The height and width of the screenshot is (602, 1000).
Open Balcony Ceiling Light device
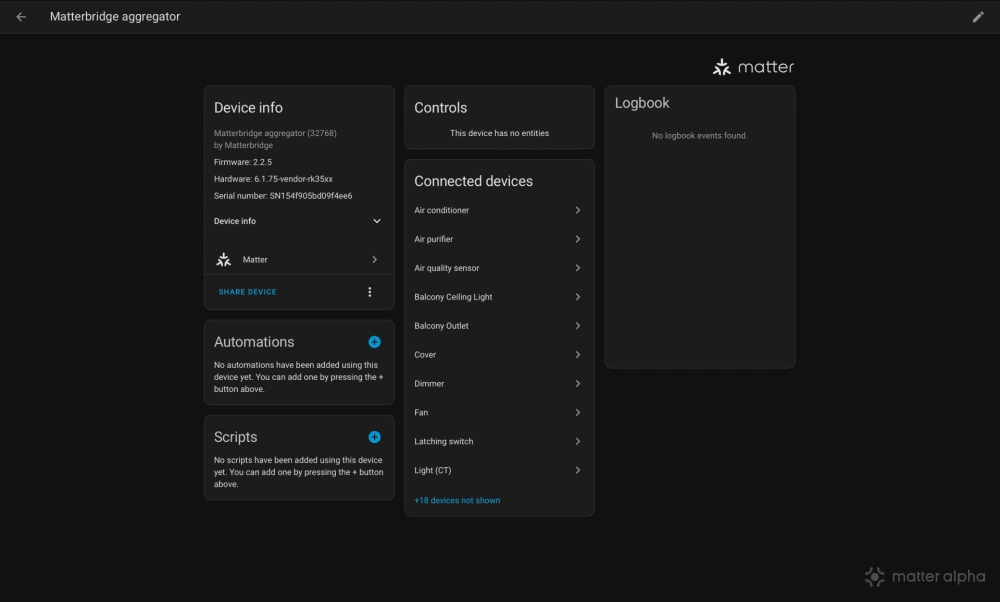[x=453, y=297]
